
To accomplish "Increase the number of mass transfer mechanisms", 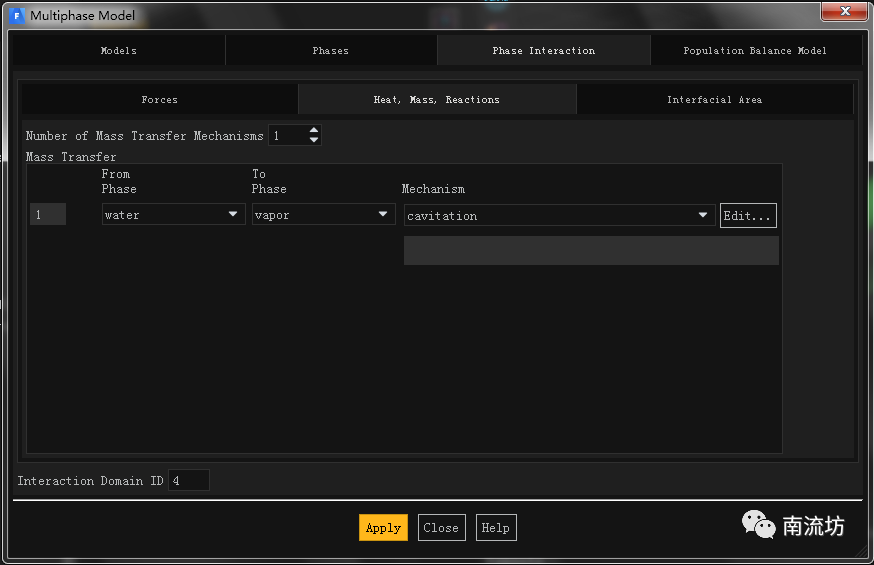I will tap(314, 130).
